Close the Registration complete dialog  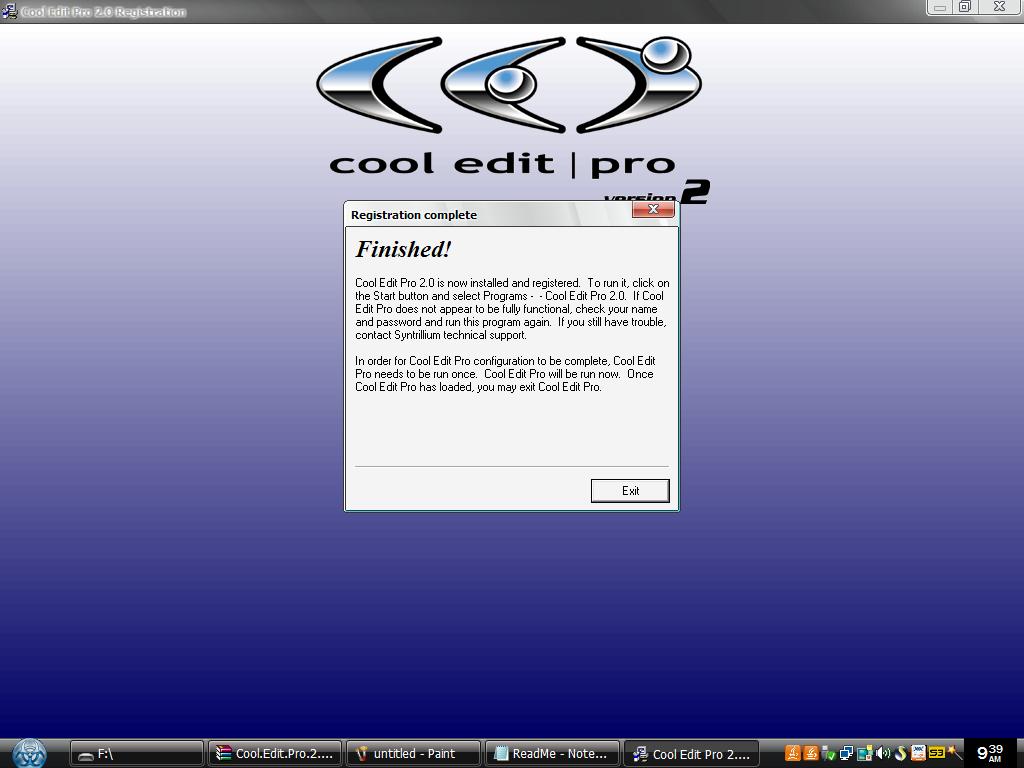point(653,209)
